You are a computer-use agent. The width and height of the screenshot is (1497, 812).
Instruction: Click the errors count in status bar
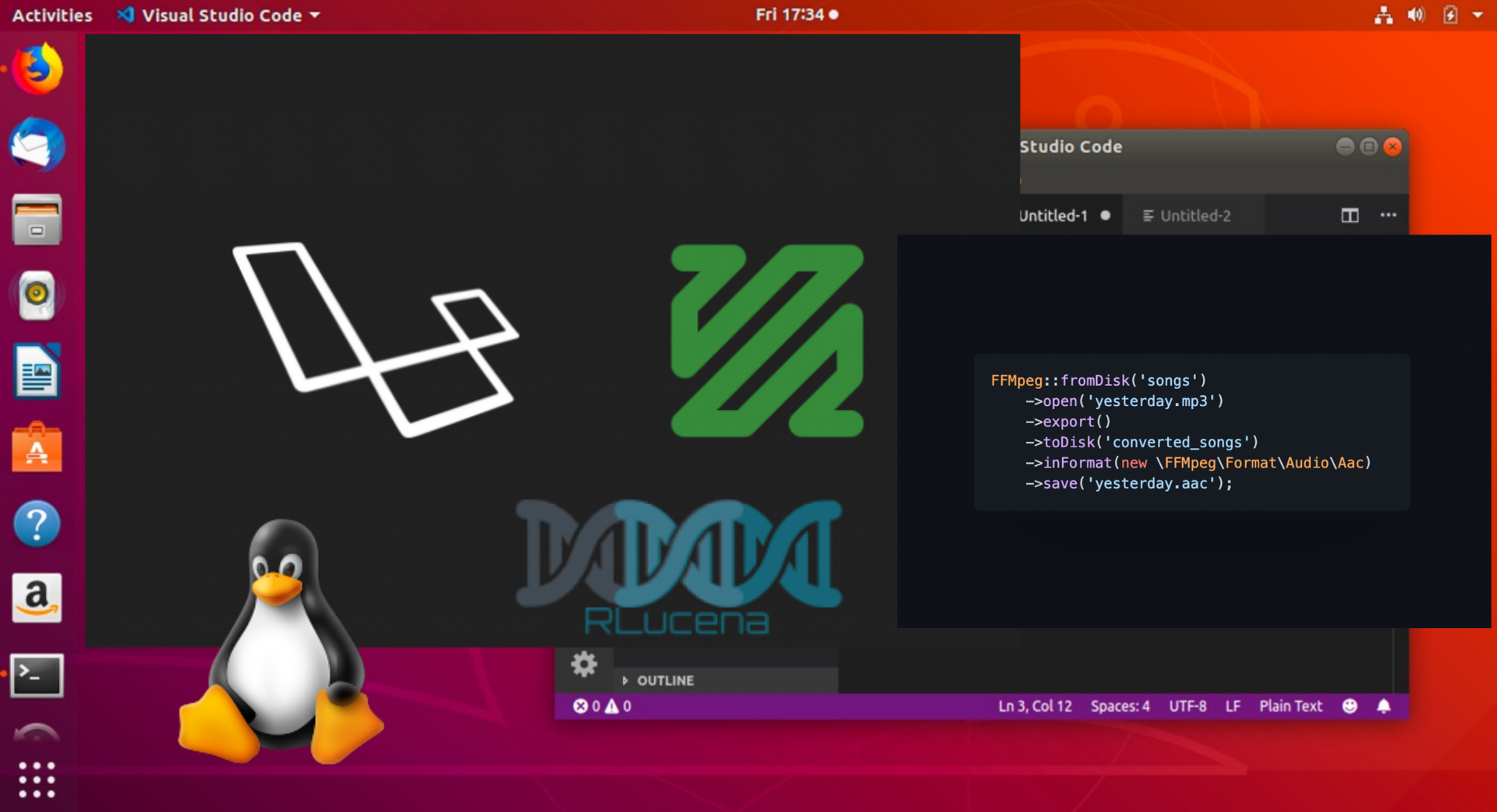(x=586, y=706)
